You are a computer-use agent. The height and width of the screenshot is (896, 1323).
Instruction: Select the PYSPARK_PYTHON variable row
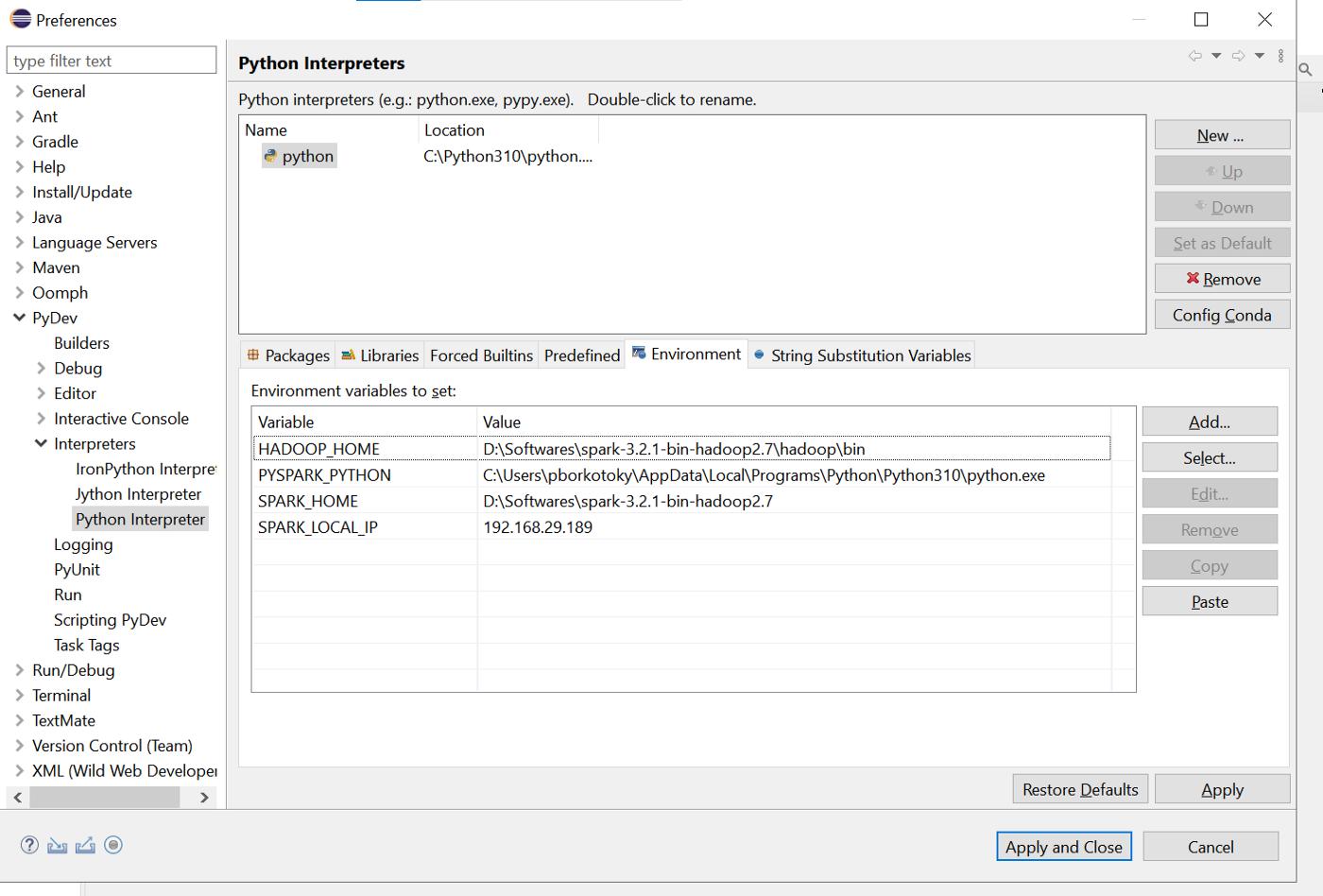pos(681,474)
